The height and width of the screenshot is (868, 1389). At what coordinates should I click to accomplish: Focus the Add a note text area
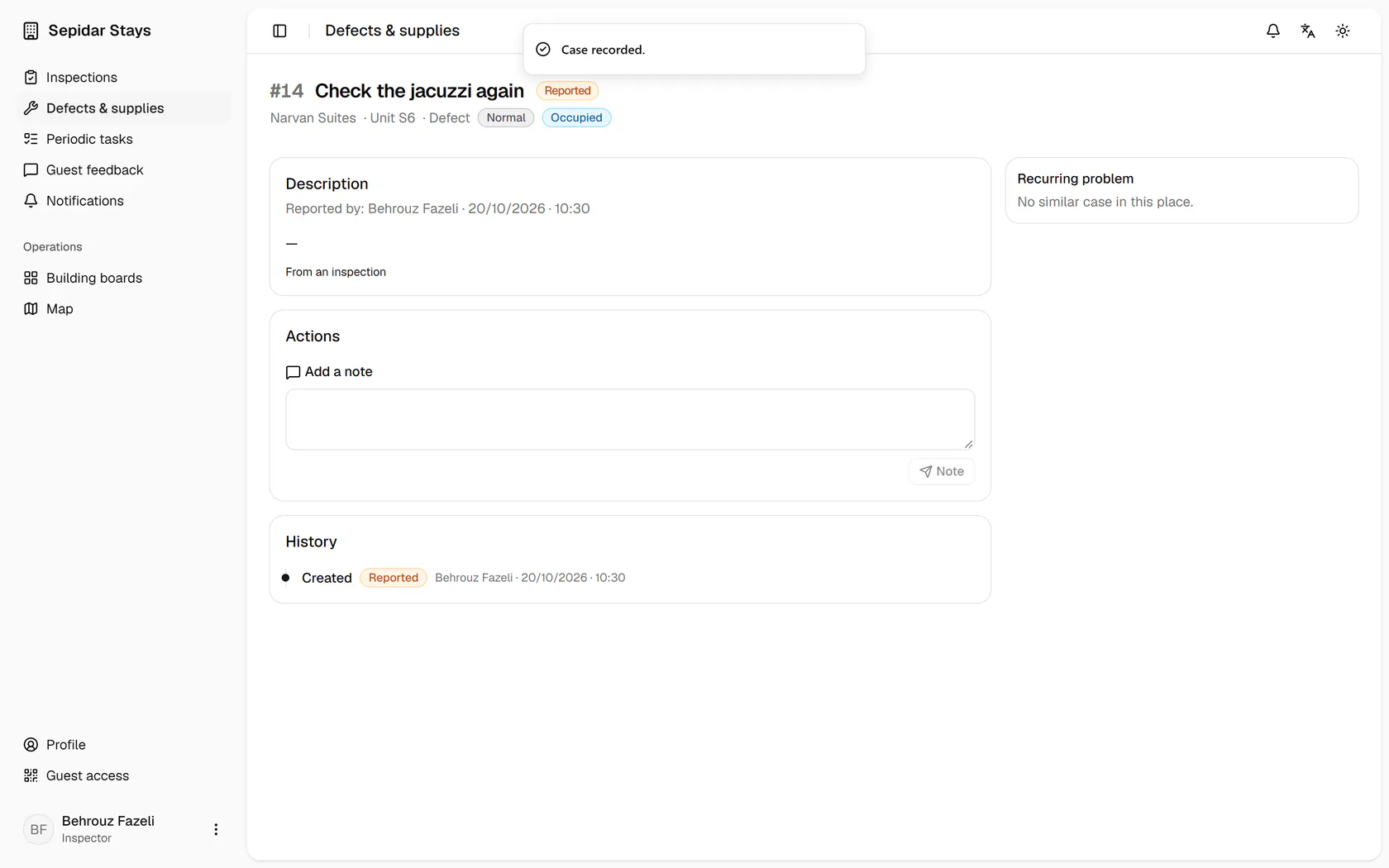coord(630,420)
